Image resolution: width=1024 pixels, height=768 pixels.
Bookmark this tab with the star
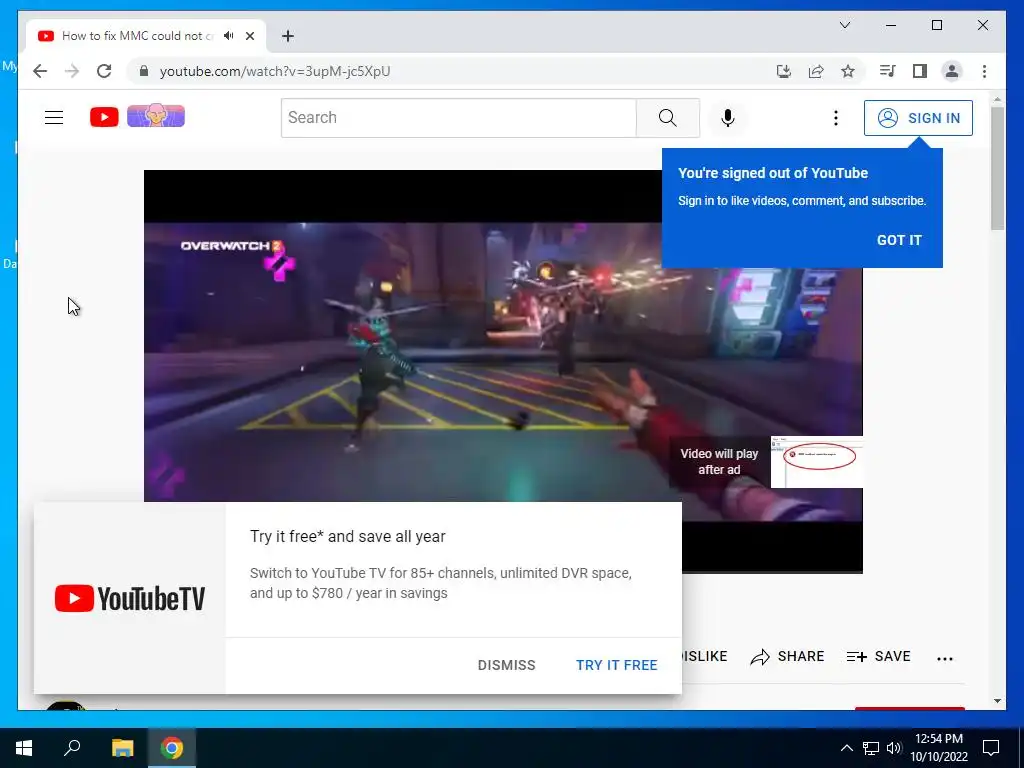[848, 71]
